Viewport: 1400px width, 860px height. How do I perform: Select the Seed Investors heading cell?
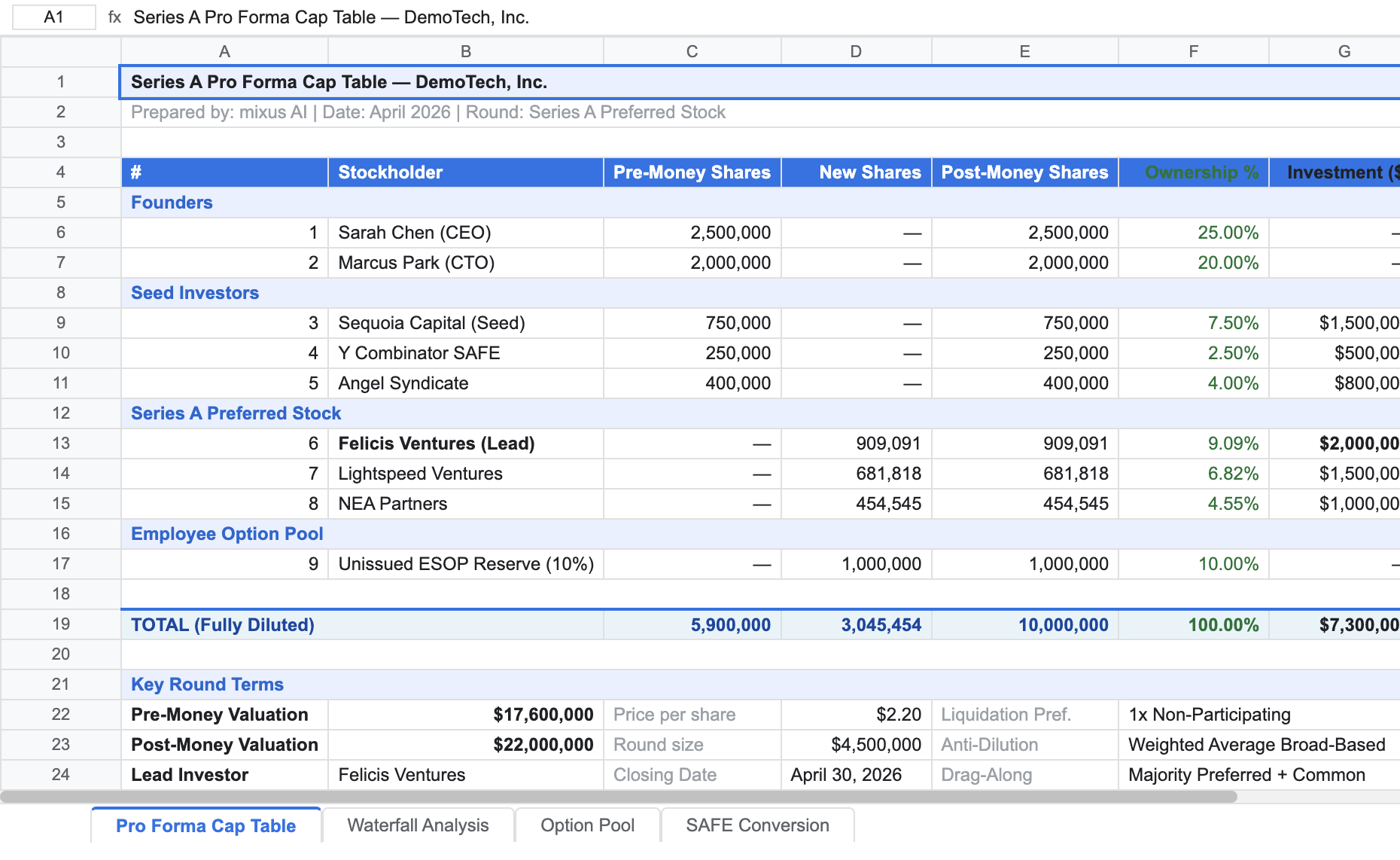click(195, 293)
